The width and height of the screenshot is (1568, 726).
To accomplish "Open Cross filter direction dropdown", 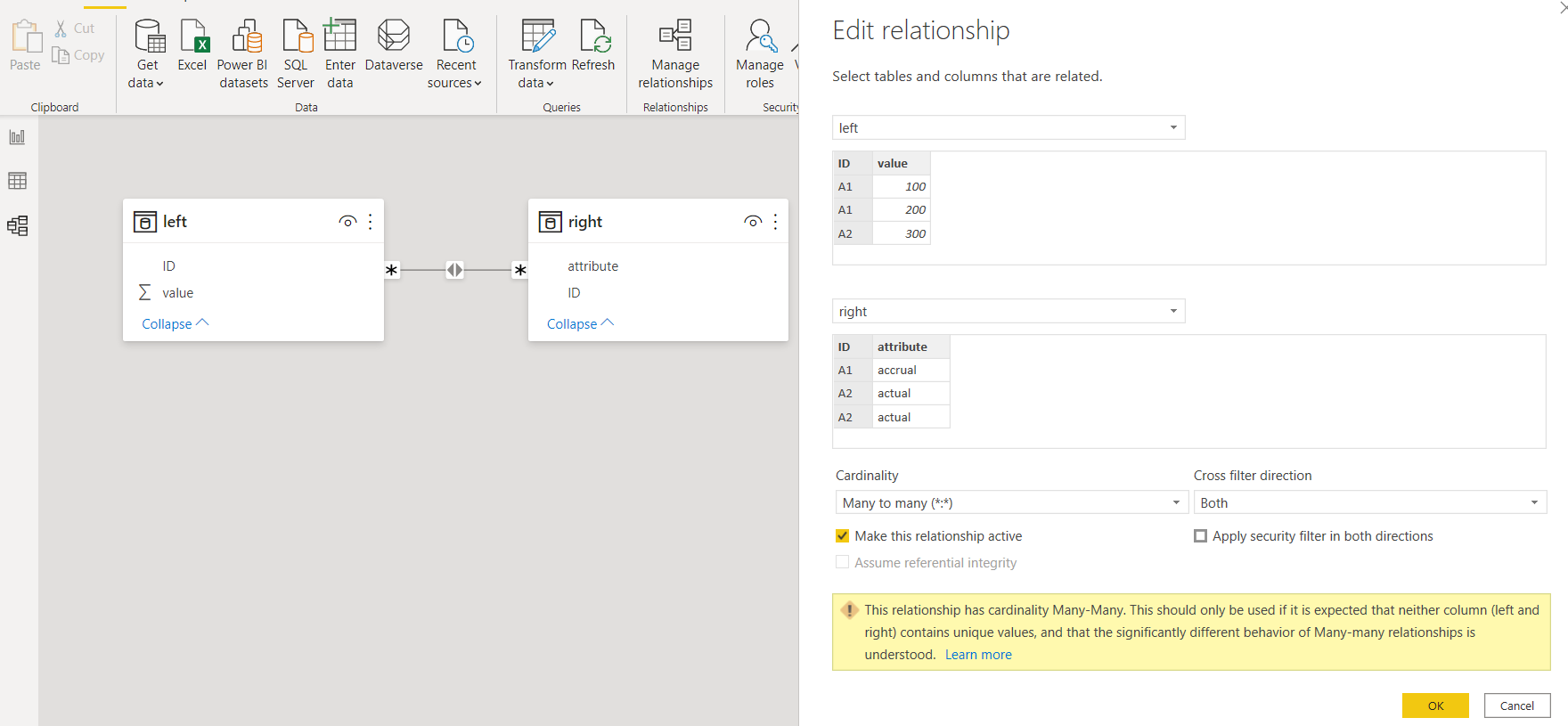I will point(1370,503).
